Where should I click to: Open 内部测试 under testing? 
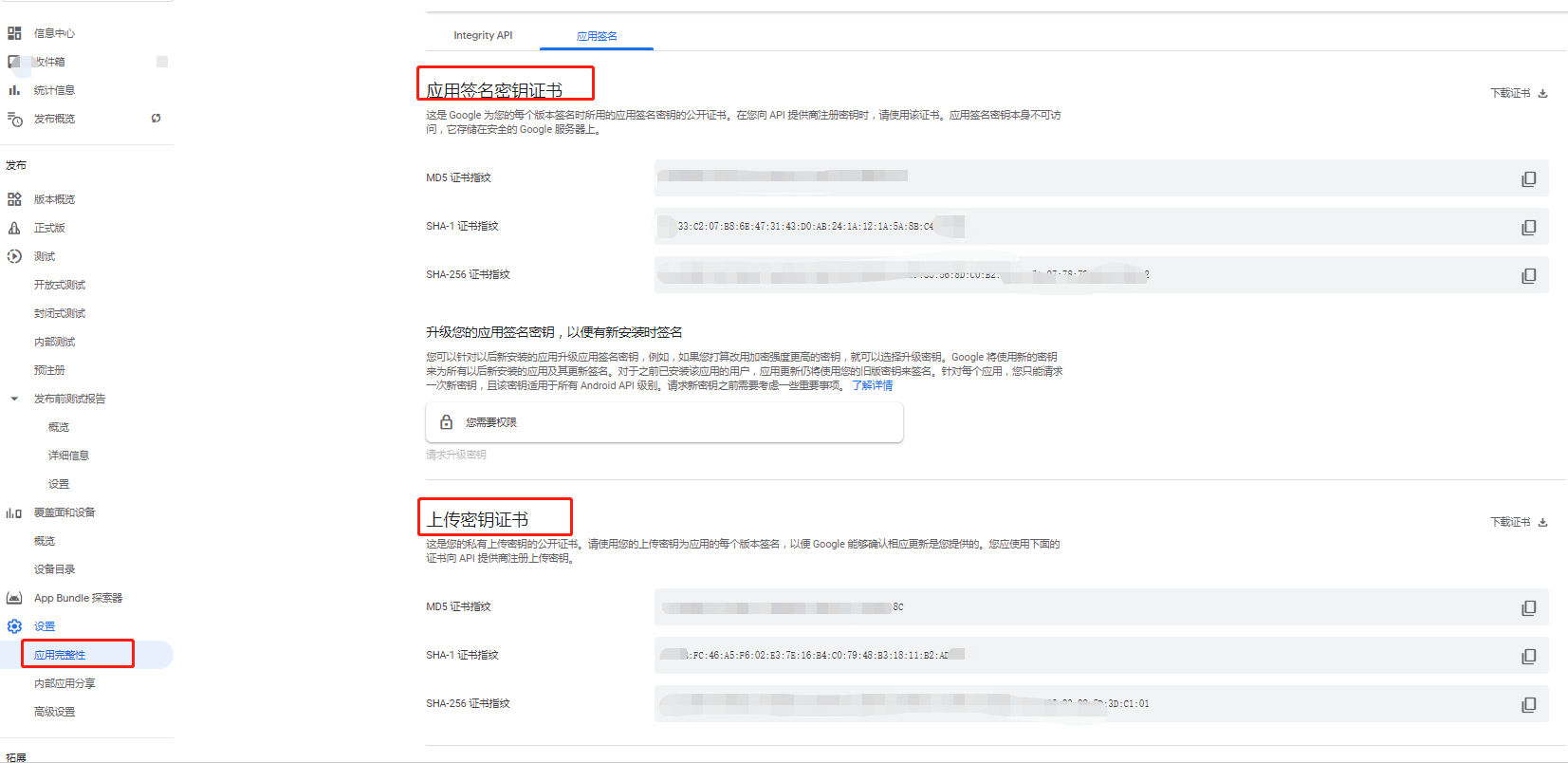point(54,342)
